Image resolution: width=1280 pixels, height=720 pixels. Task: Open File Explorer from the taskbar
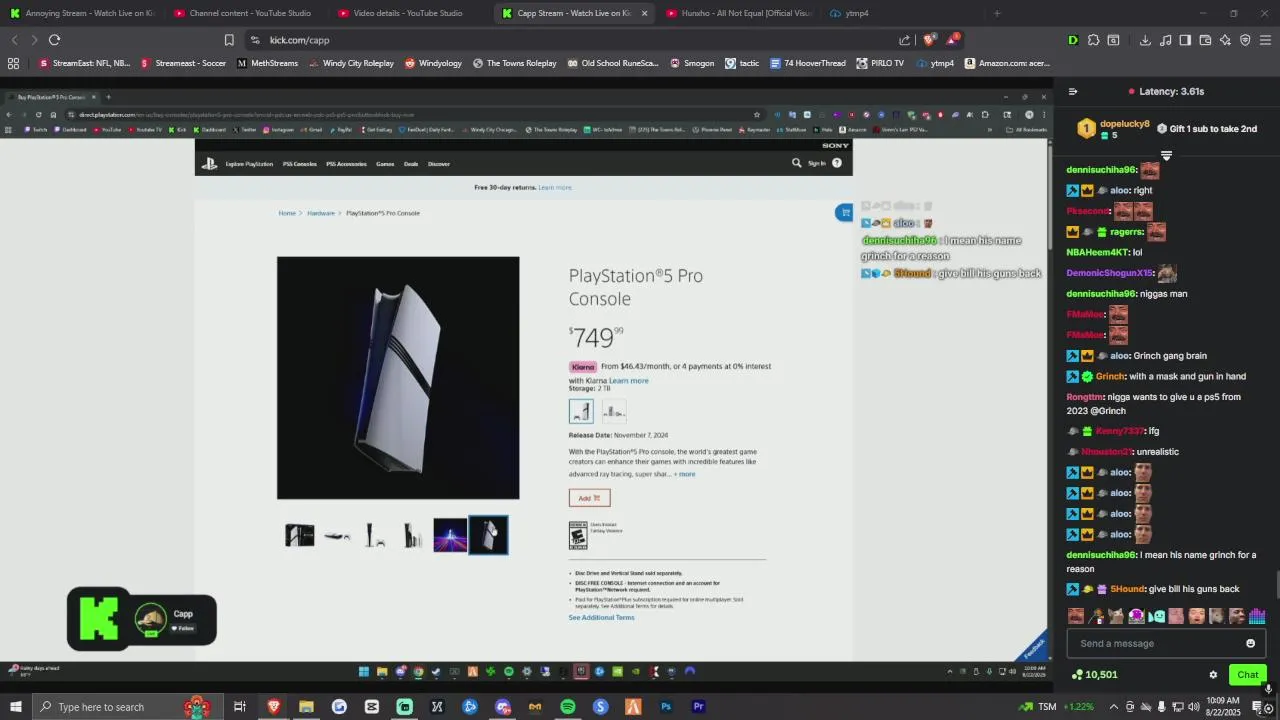[306, 707]
